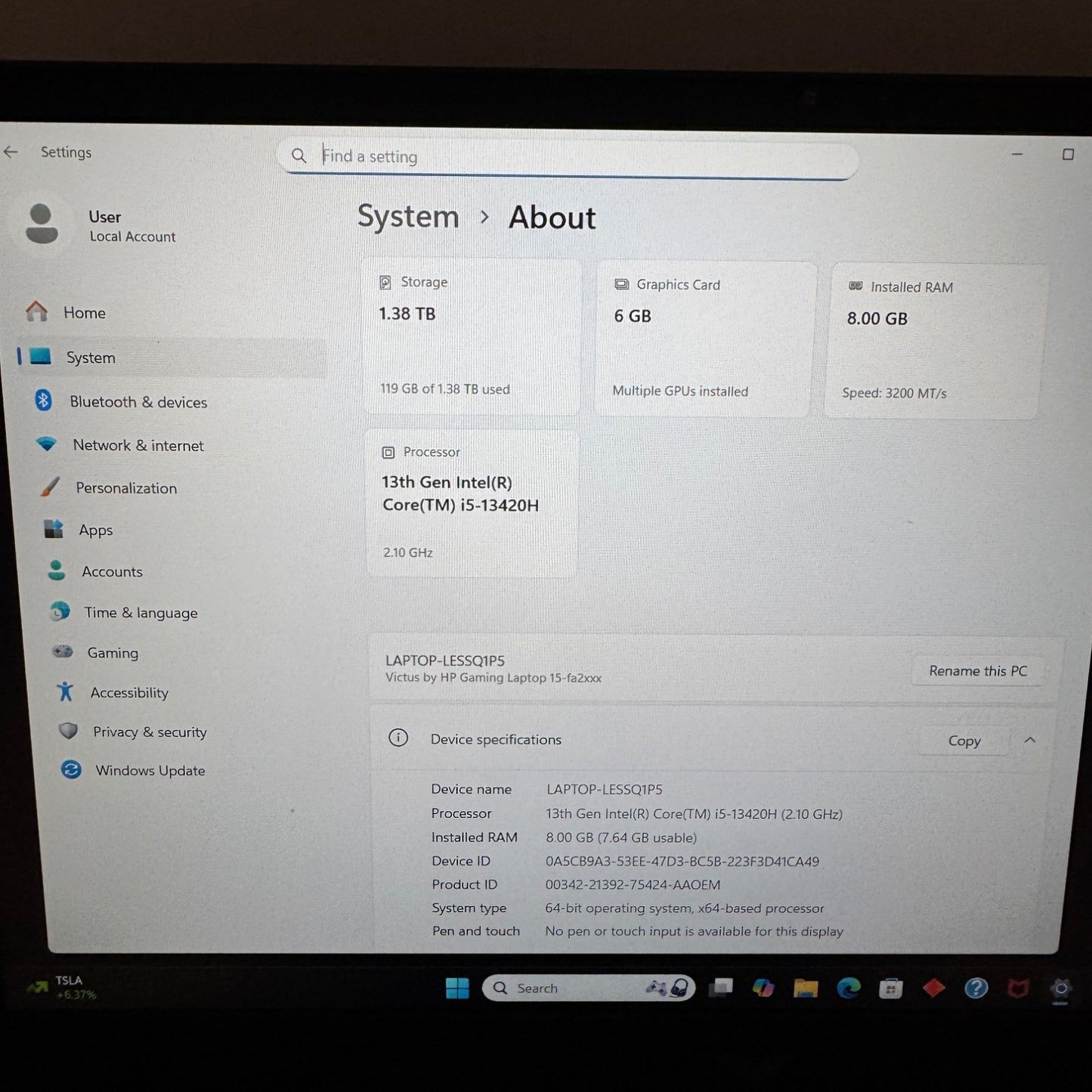Viewport: 1092px width, 1092px height.
Task: Click the Home house icon
Action: [x=36, y=311]
